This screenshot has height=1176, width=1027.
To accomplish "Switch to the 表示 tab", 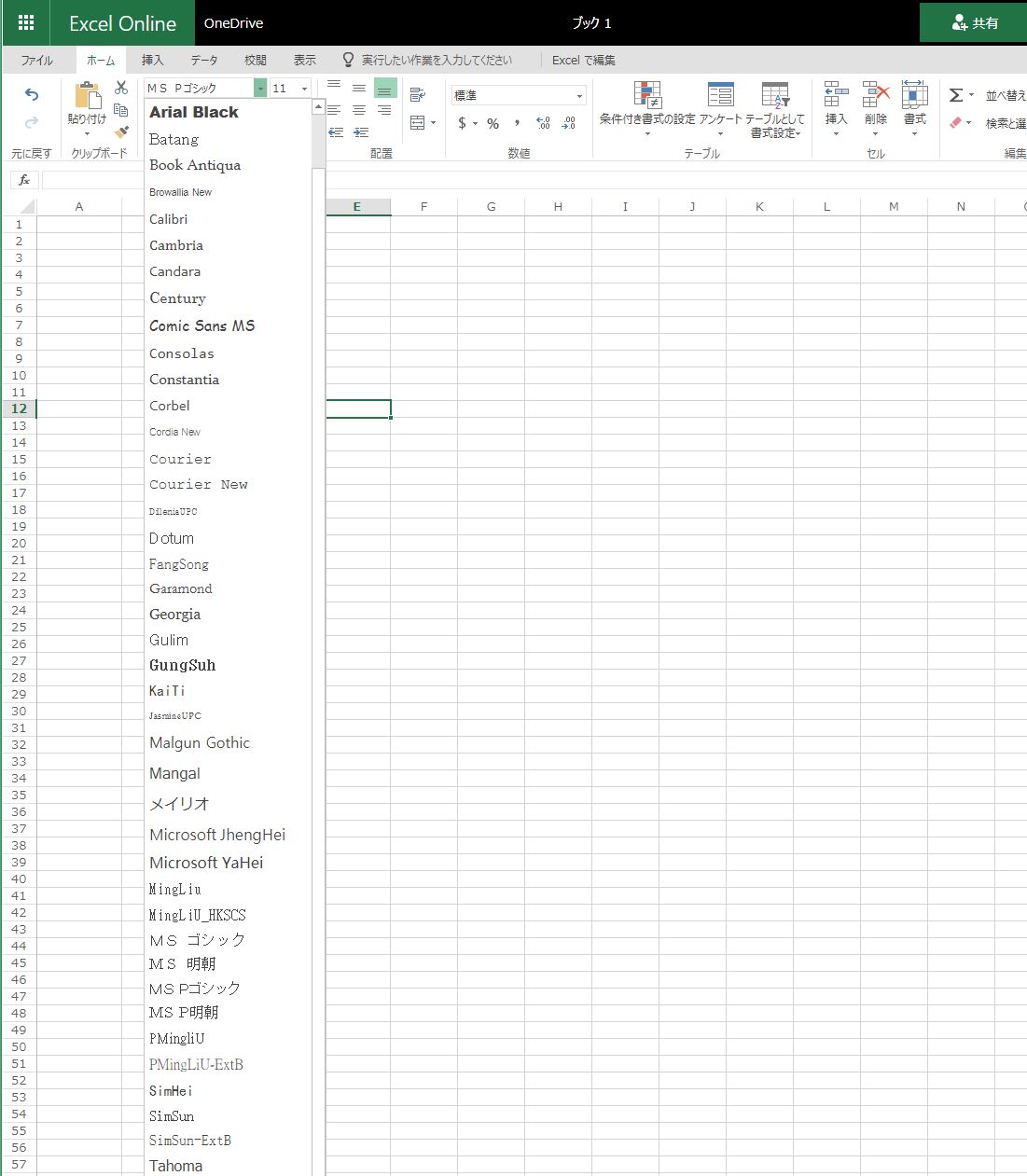I will (x=305, y=60).
